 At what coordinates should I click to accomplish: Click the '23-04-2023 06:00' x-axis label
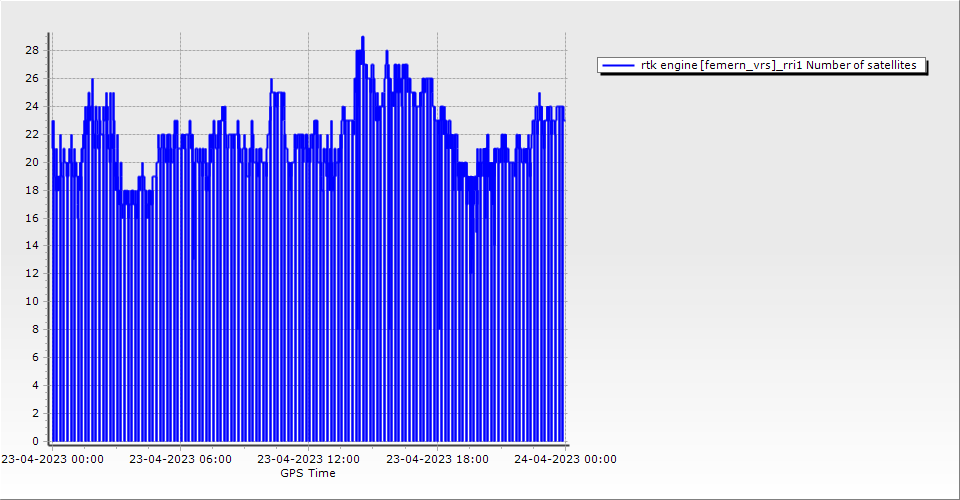click(180, 459)
